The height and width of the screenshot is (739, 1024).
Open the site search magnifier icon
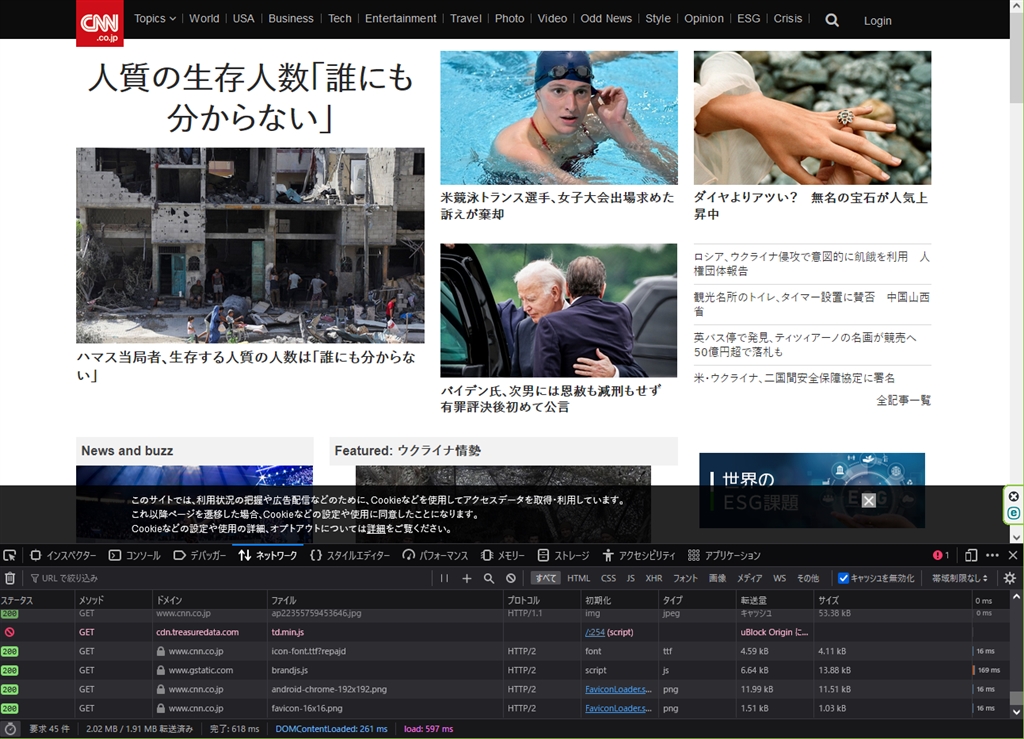tap(831, 20)
